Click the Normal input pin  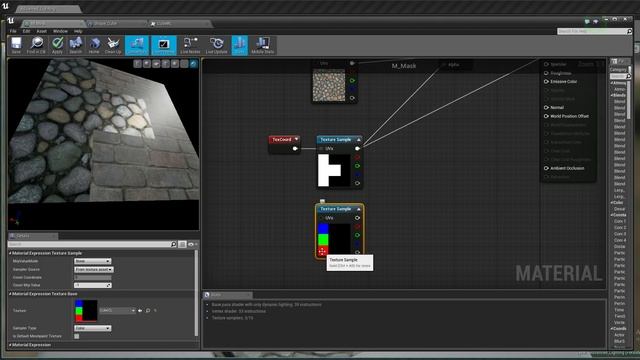pyautogui.click(x=546, y=107)
